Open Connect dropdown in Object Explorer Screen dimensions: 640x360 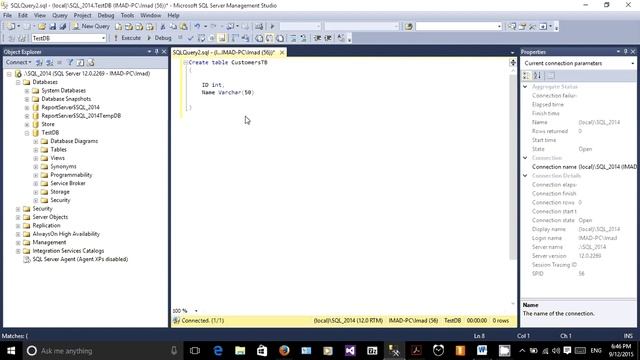(x=18, y=62)
